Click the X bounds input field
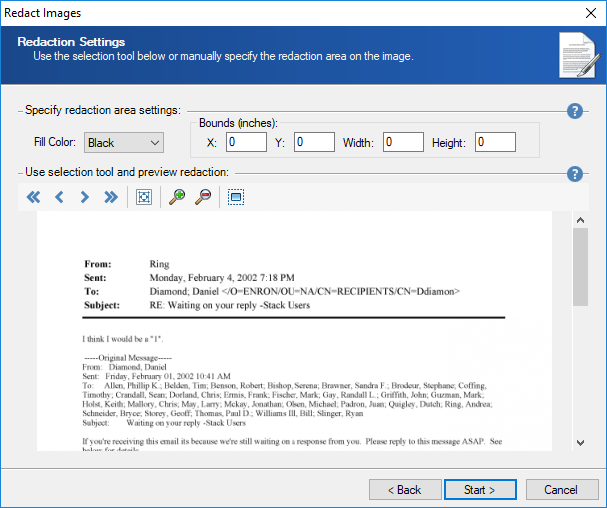 [x=246, y=142]
